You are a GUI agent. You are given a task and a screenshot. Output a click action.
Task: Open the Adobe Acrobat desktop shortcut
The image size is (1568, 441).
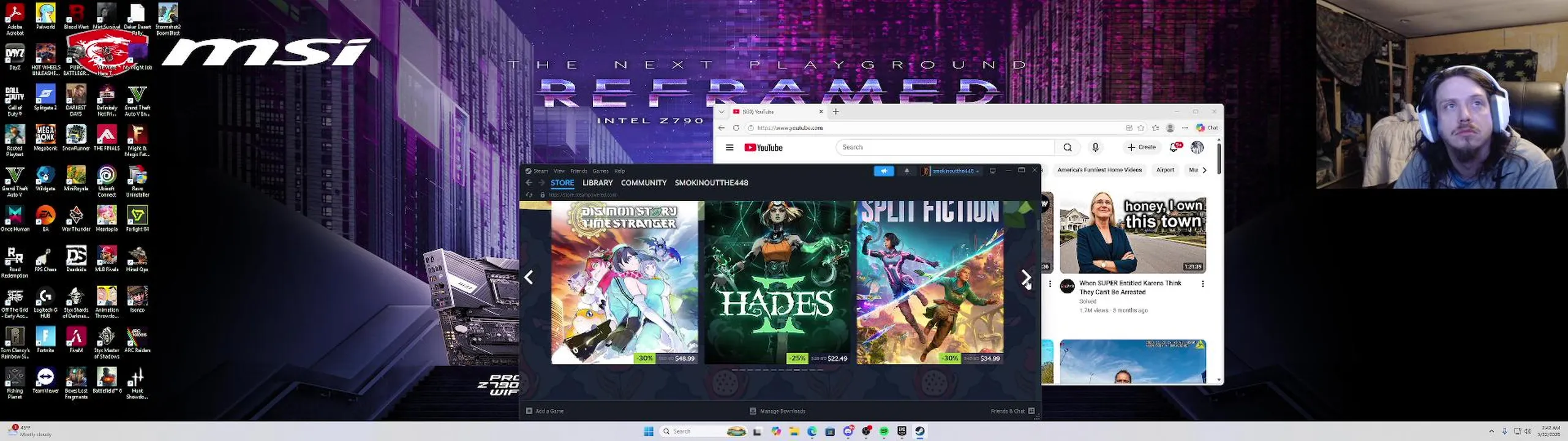pyautogui.click(x=15, y=18)
